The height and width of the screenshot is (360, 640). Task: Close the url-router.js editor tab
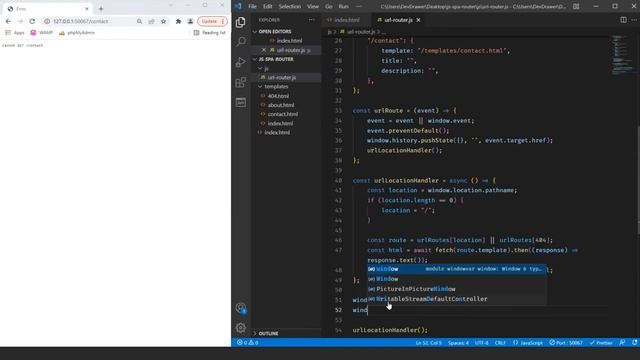418,20
